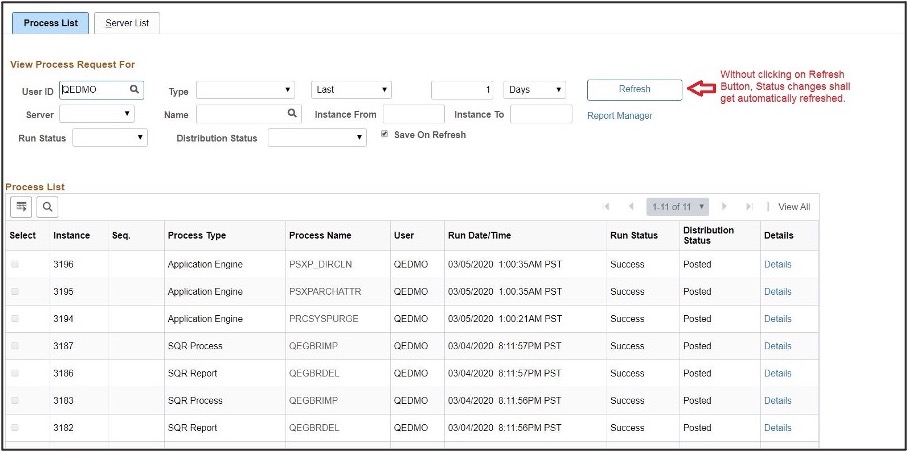Select checkbox for instance 3195

[15, 291]
